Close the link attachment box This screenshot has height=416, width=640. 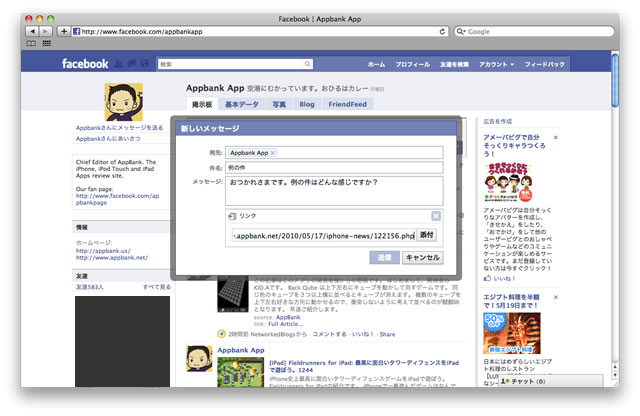436,216
